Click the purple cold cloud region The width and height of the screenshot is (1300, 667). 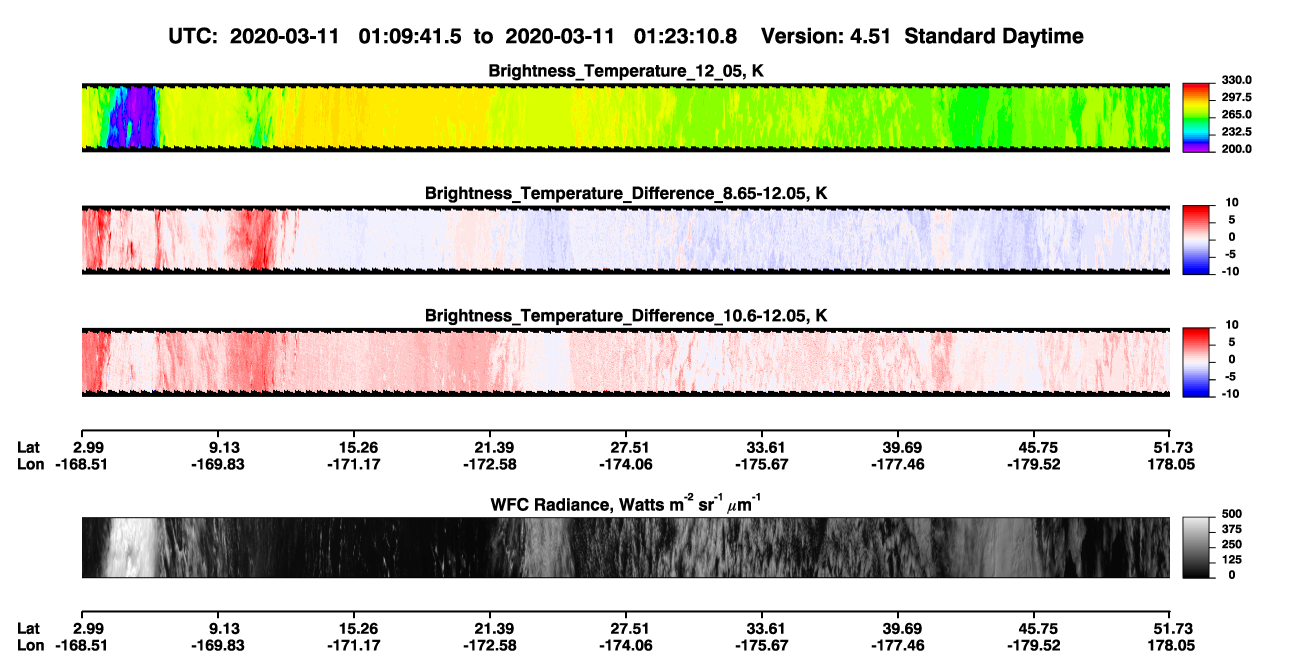coord(132,117)
